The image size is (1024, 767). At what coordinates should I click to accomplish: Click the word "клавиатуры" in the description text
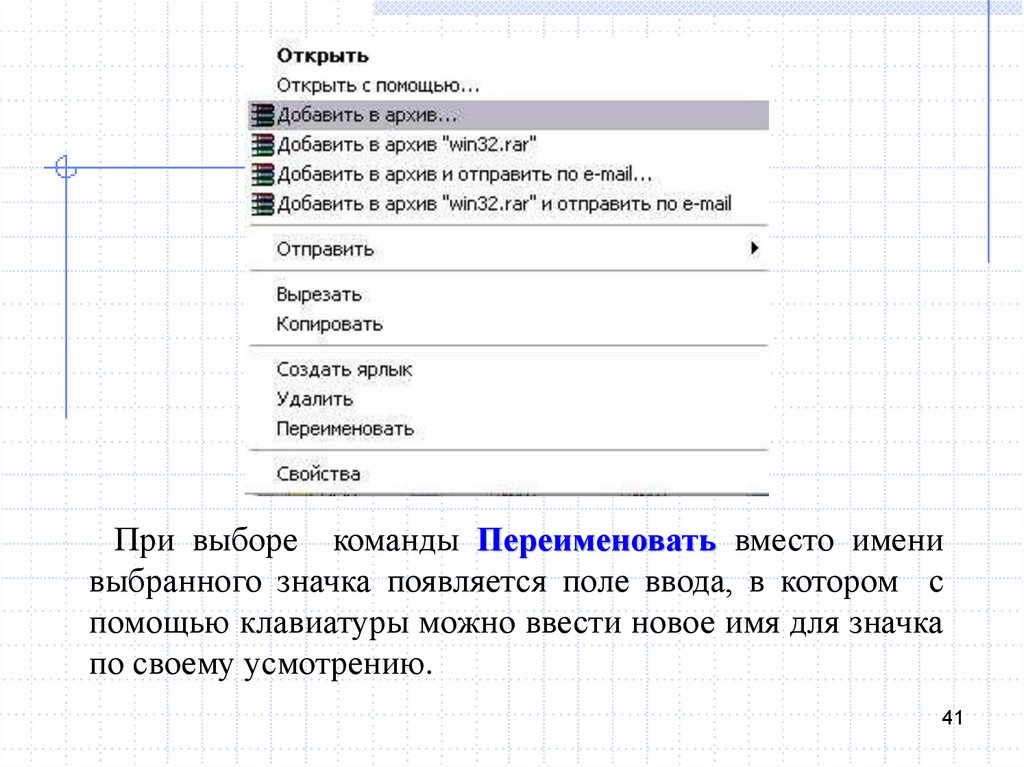(321, 625)
